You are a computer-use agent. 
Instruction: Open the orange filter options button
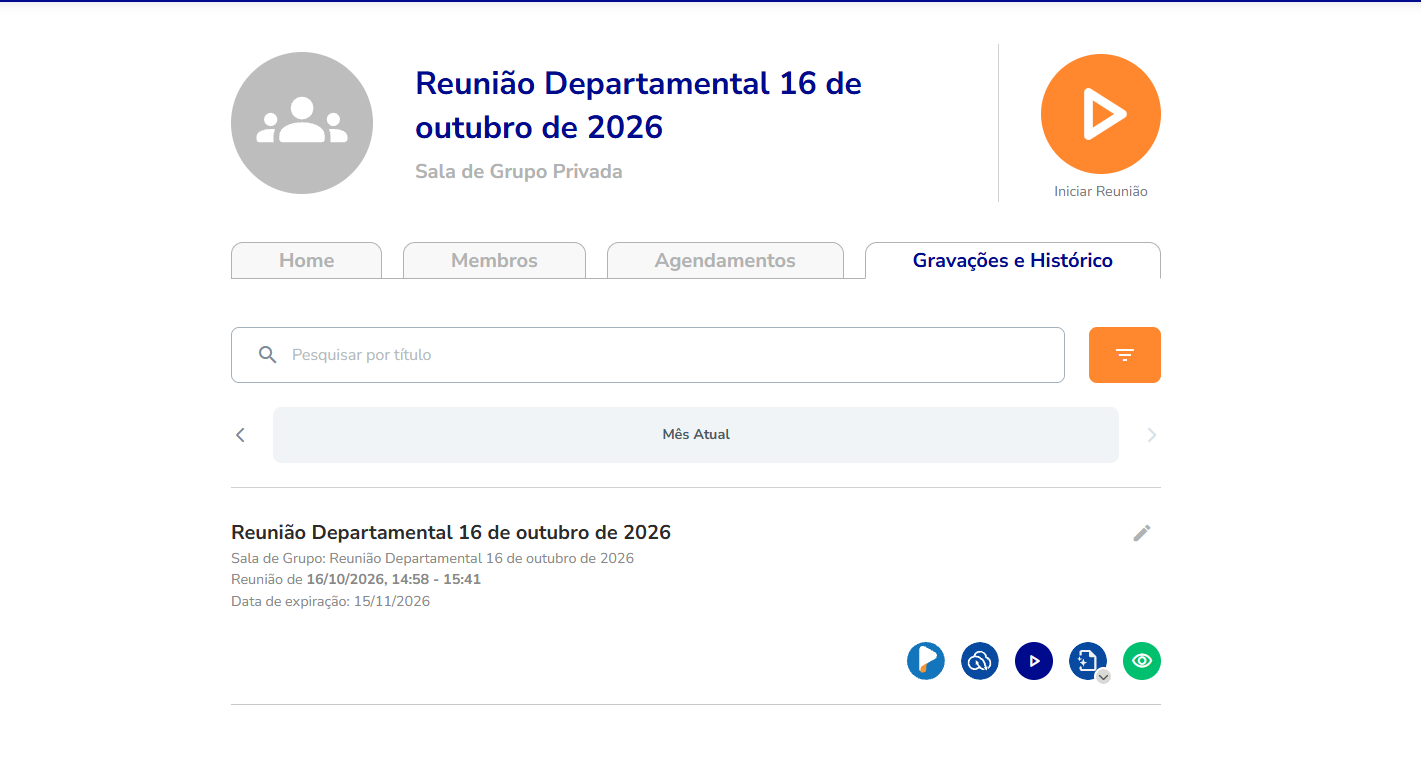coord(1125,355)
